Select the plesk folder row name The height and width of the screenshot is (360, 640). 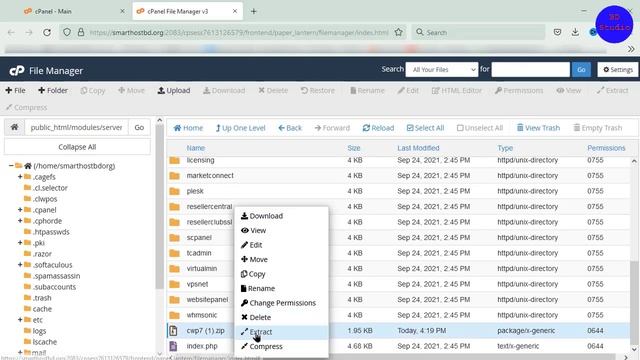(x=195, y=191)
